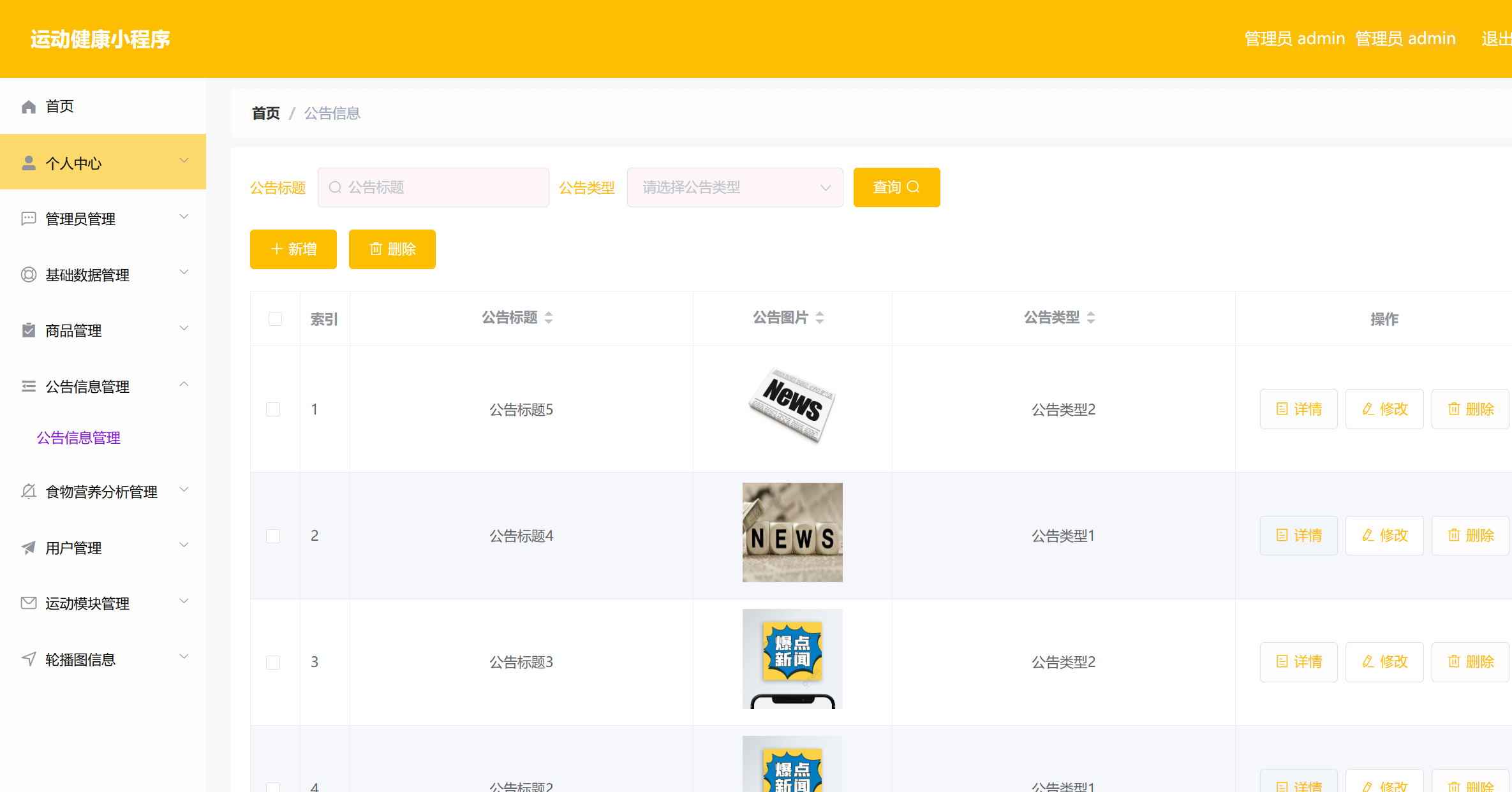Collapse the 公告信息管理 menu chevron
This screenshot has width=1512, height=792.
click(184, 385)
